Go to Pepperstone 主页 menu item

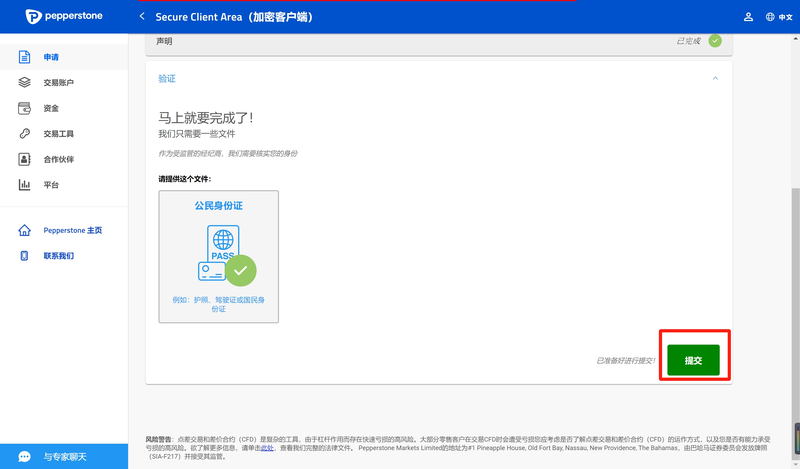pyautogui.click(x=72, y=230)
